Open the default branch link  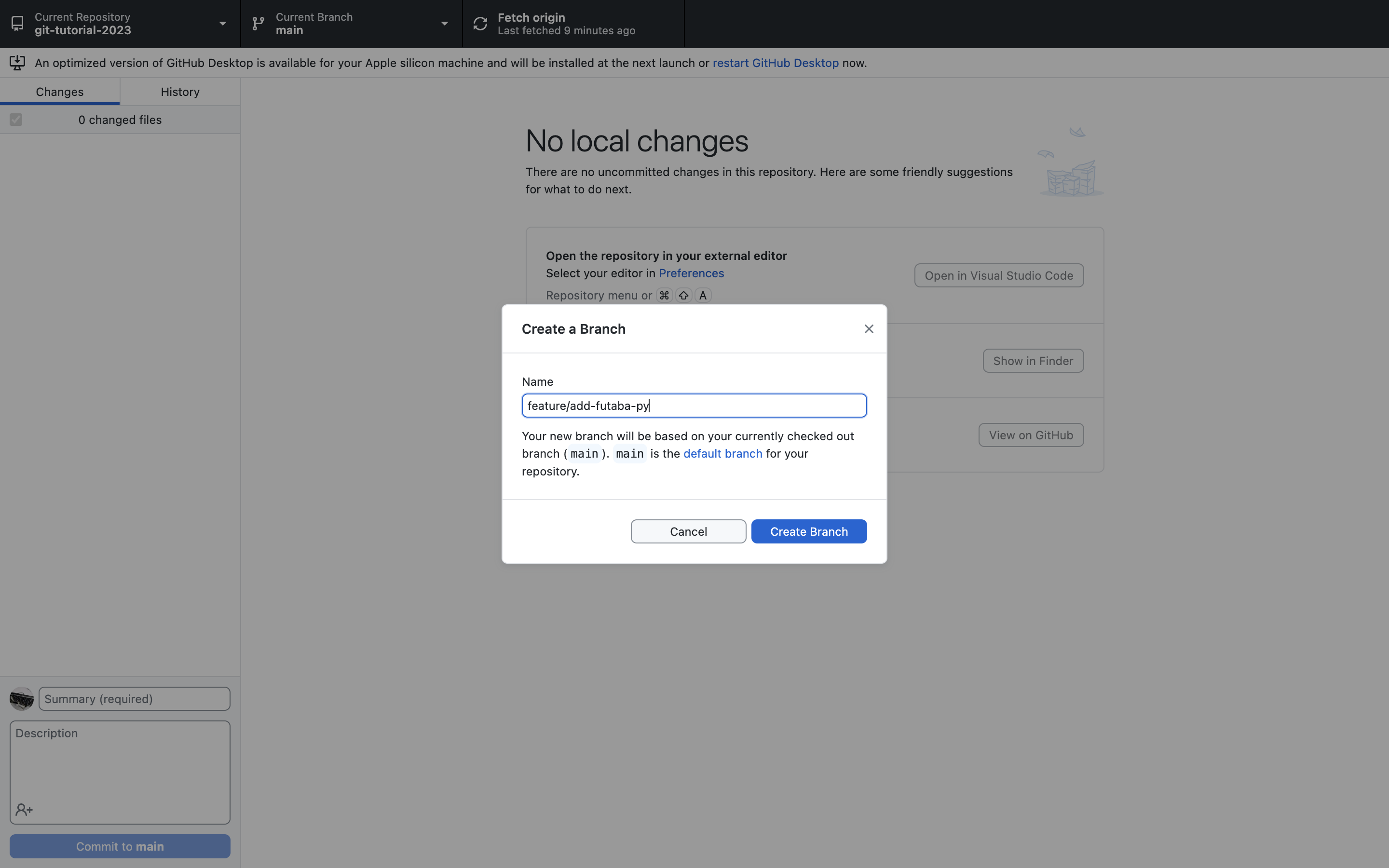(x=722, y=453)
